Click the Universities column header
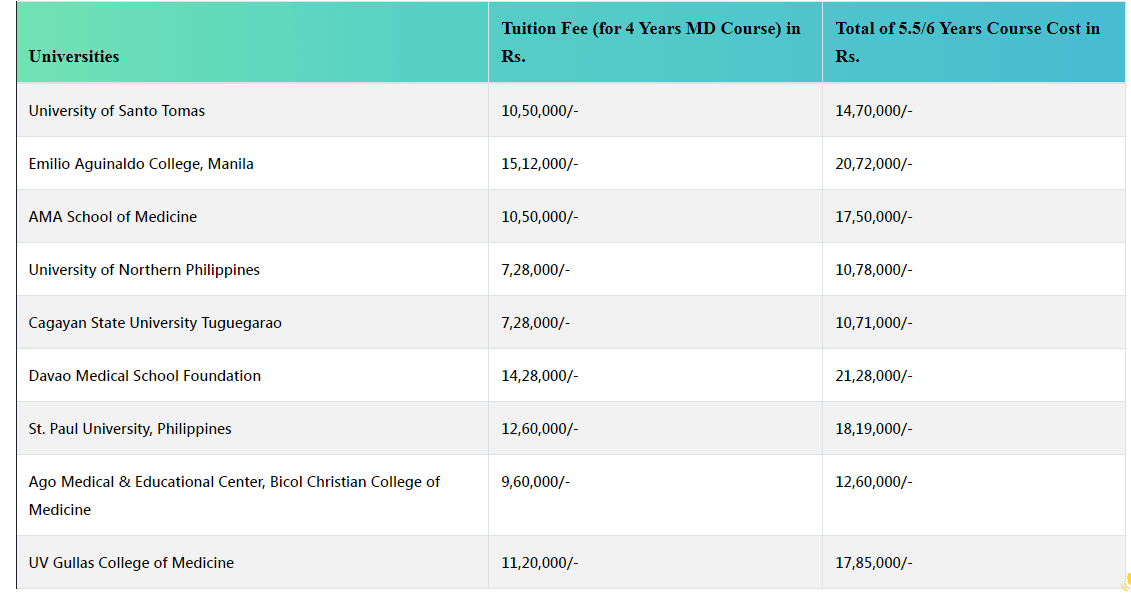This screenshot has height=599, width=1131. (x=74, y=56)
